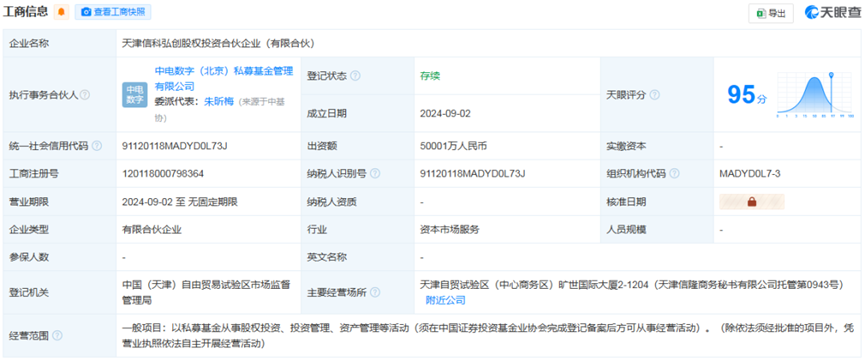Click the credit code 91120118MADYD0L73J
This screenshot has width=865, height=361.
point(175,146)
